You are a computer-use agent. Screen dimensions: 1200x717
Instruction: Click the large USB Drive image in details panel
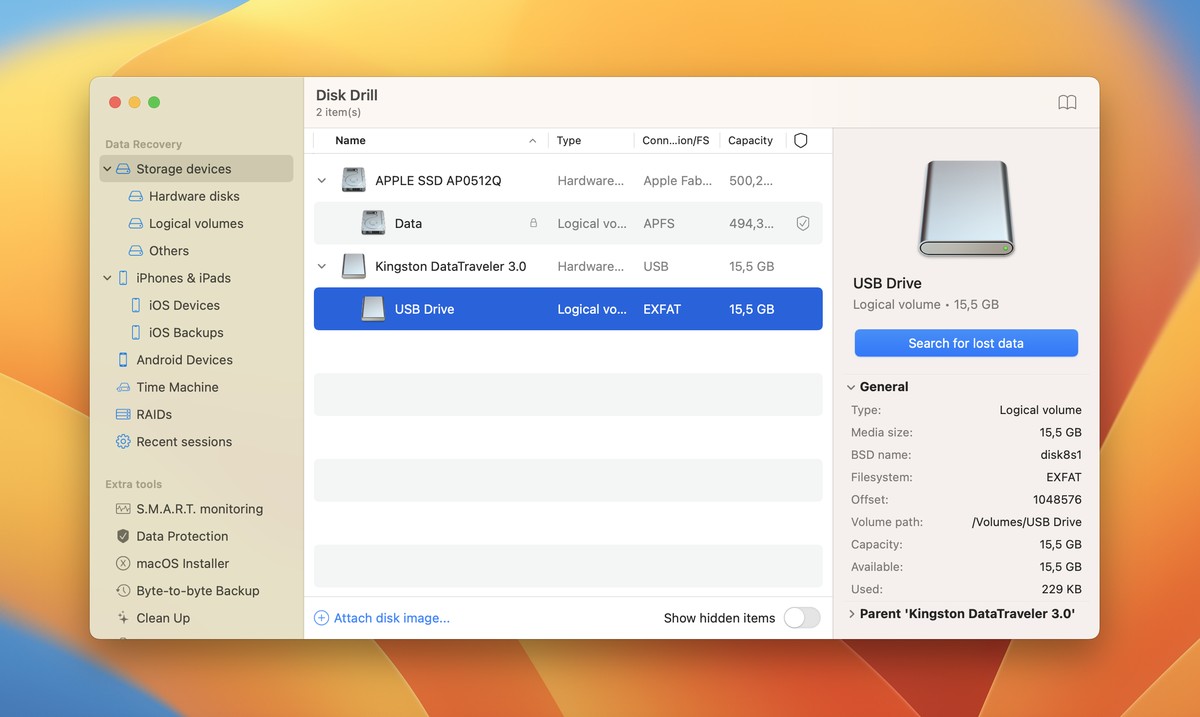click(x=966, y=208)
